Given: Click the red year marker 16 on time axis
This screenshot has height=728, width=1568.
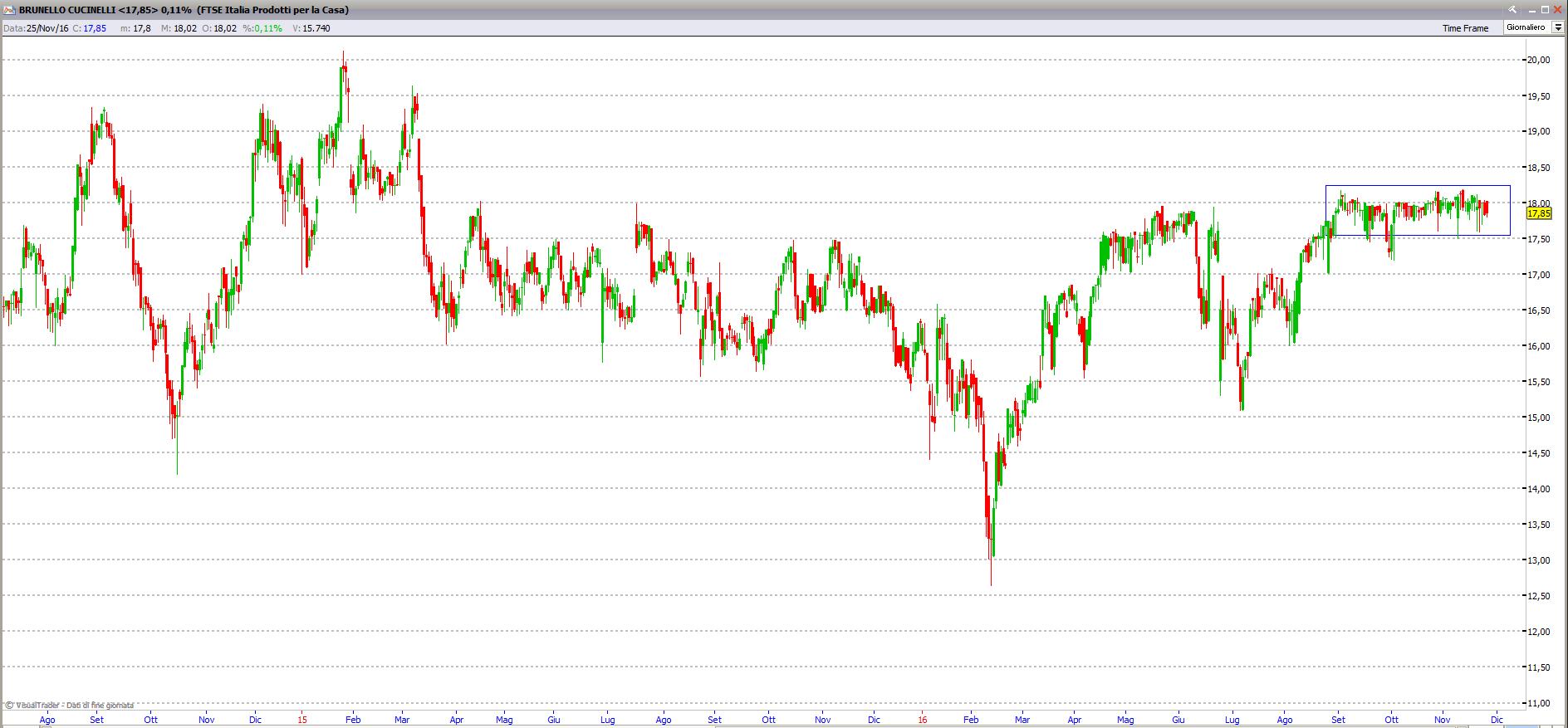Looking at the screenshot, I should click(923, 720).
